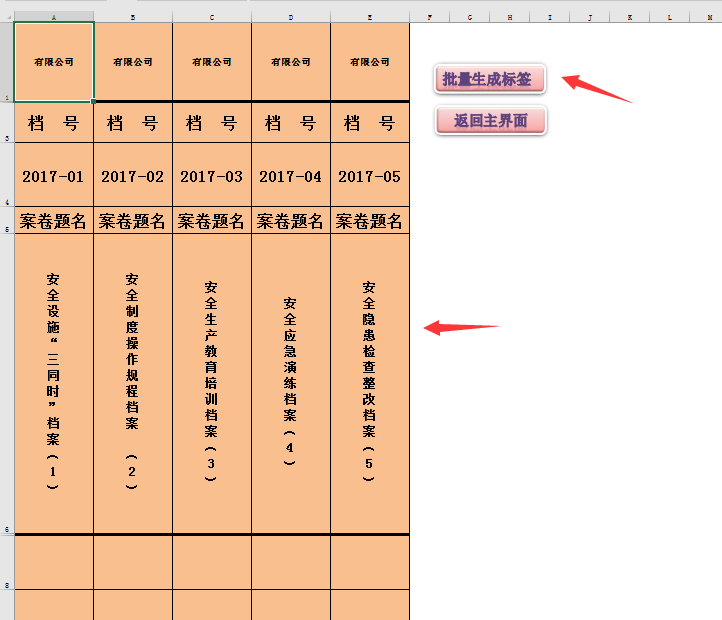Select column H header
This screenshot has width=722, height=620.
pyautogui.click(x=510, y=18)
